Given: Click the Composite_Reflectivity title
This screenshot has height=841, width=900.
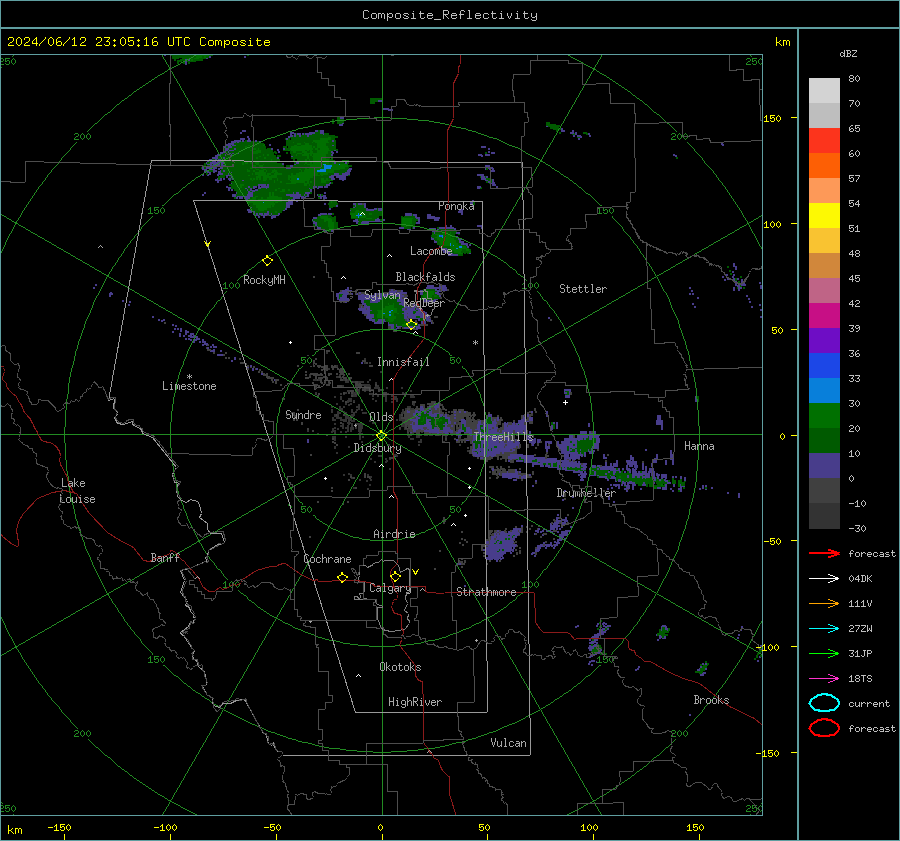Looking at the screenshot, I should pos(449,15).
